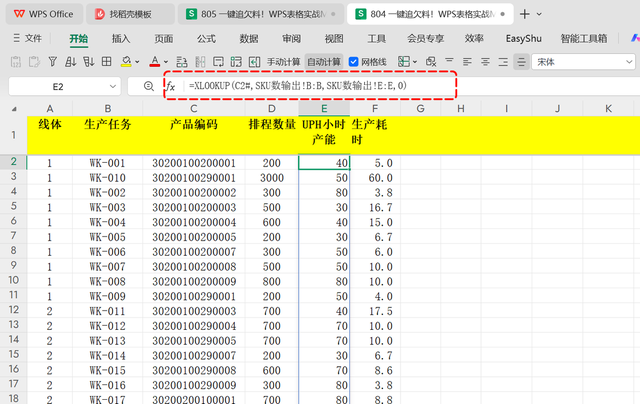The width and height of the screenshot is (640, 404).
Task: Click the zoom magnifier beside formula bar
Action: tap(149, 86)
